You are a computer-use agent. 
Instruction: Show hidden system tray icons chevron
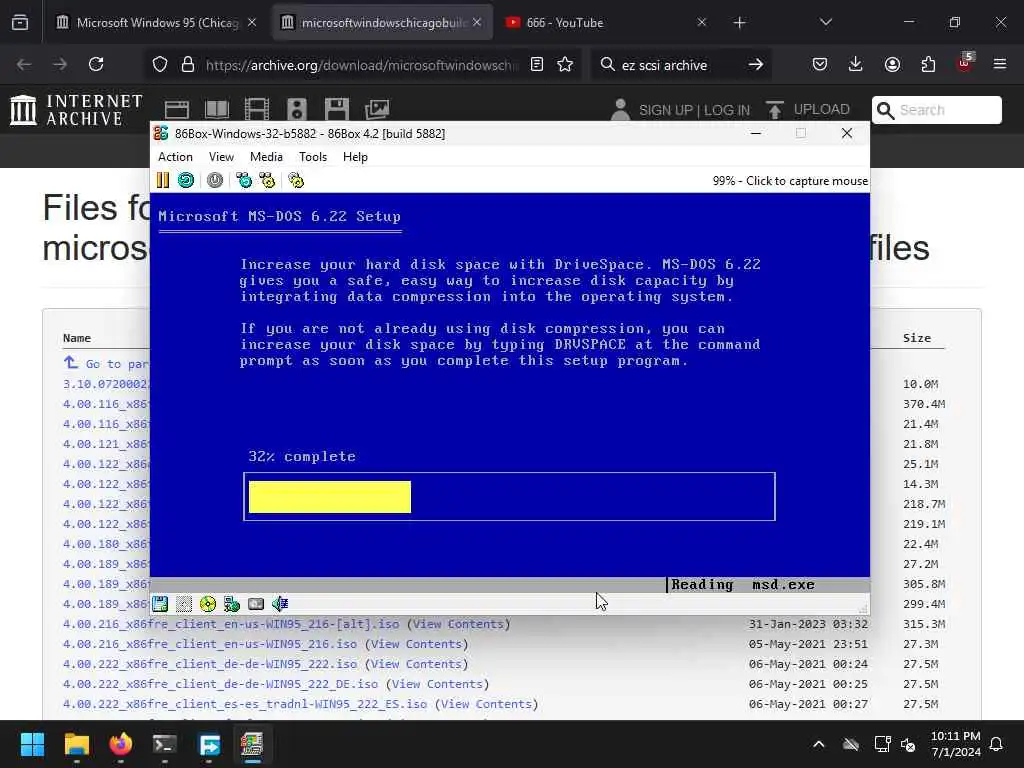tap(818, 744)
